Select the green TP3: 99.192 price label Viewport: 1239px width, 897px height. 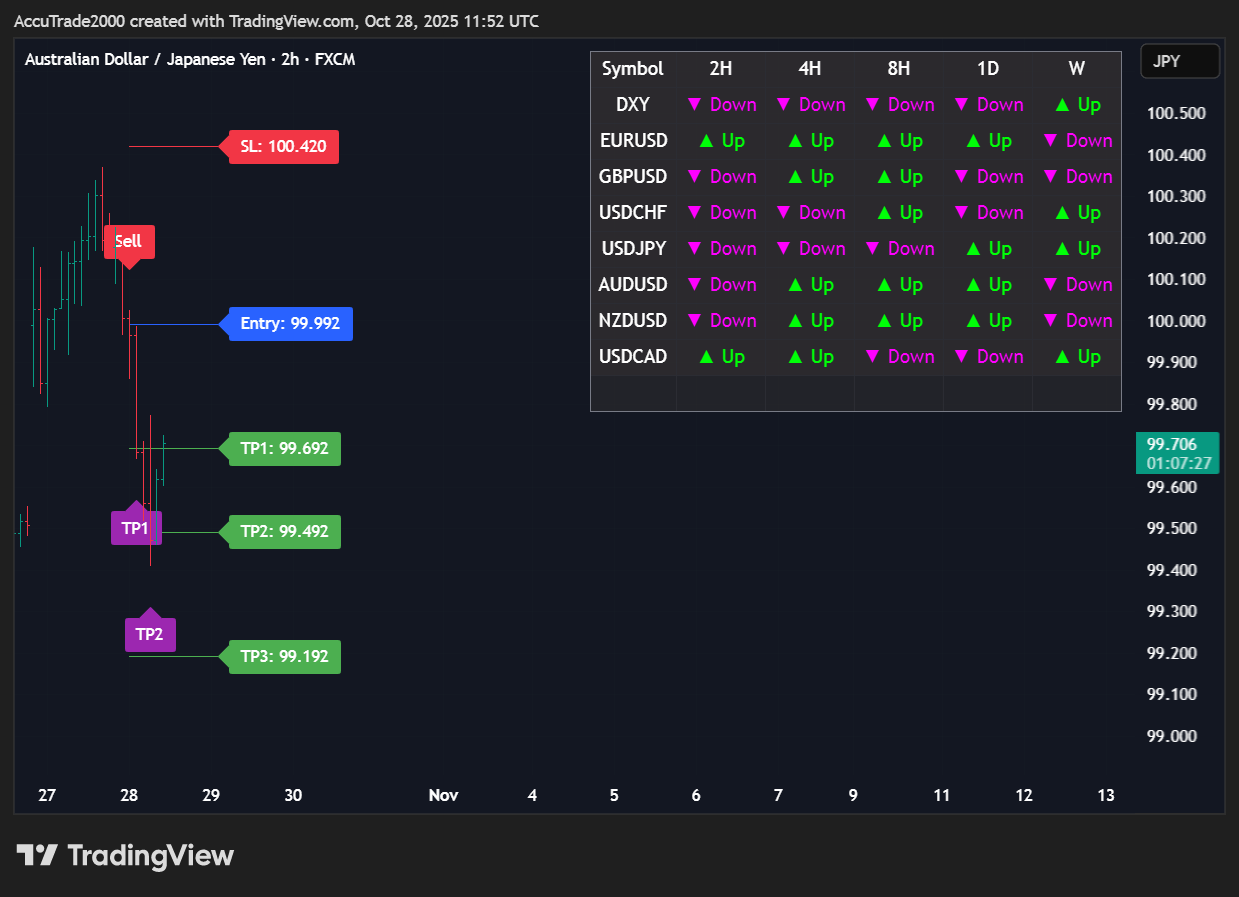284,657
